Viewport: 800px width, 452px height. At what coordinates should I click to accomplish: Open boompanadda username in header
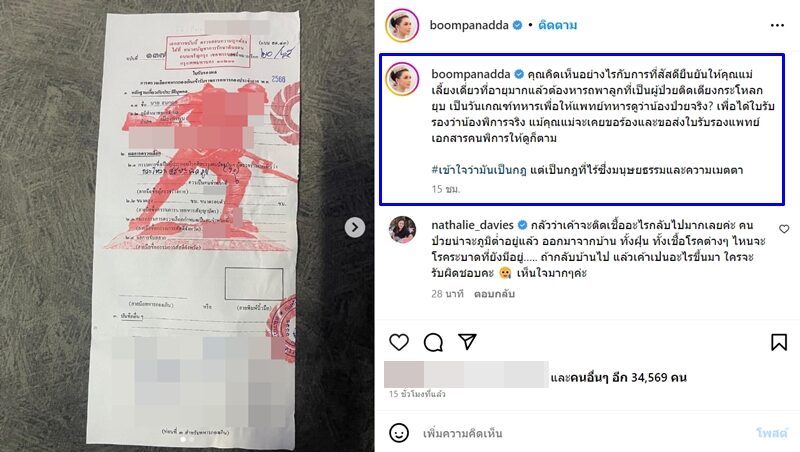[x=469, y=25]
